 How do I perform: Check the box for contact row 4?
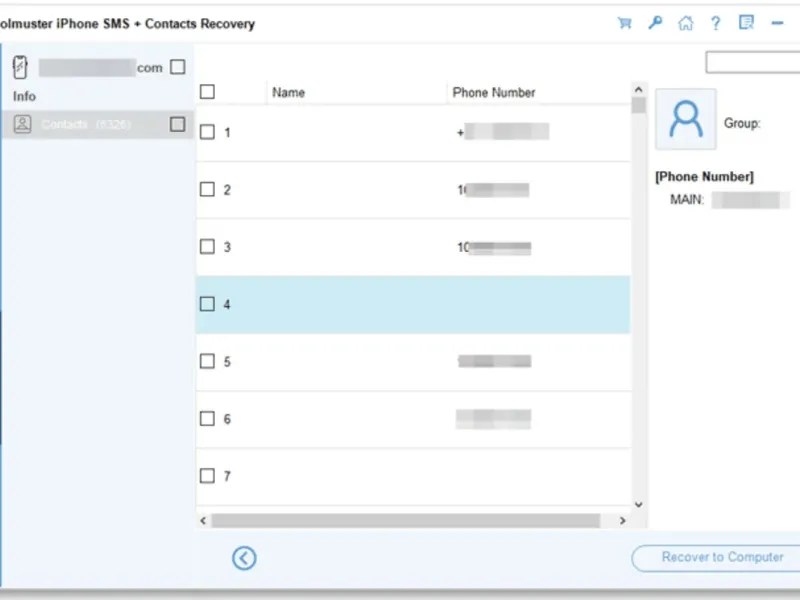207,304
